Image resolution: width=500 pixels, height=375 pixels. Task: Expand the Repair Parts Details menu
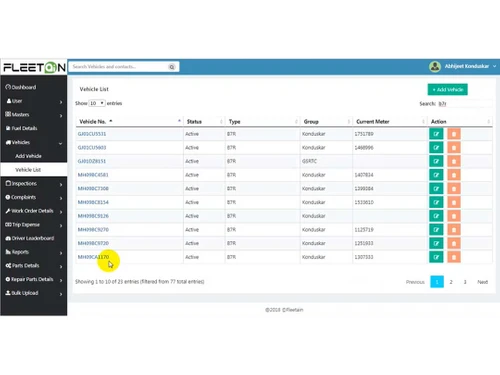(x=34, y=279)
